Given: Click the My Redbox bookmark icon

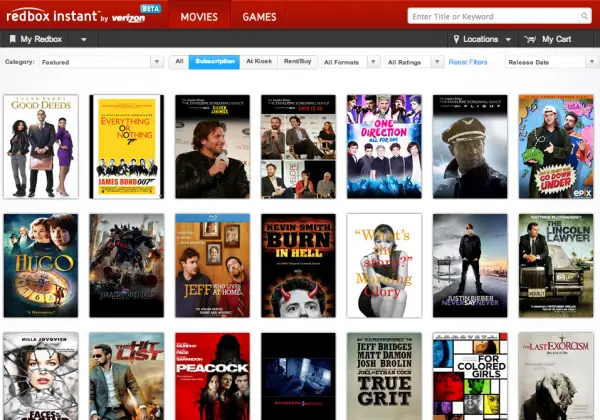Looking at the screenshot, I should click(x=13, y=39).
